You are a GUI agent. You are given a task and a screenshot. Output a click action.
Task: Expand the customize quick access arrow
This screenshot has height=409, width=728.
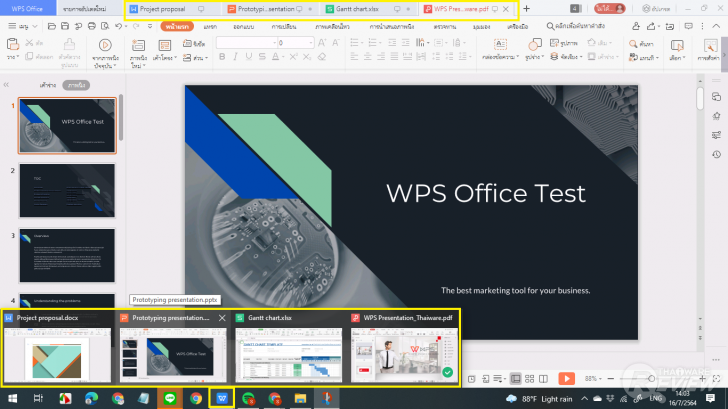click(150, 26)
